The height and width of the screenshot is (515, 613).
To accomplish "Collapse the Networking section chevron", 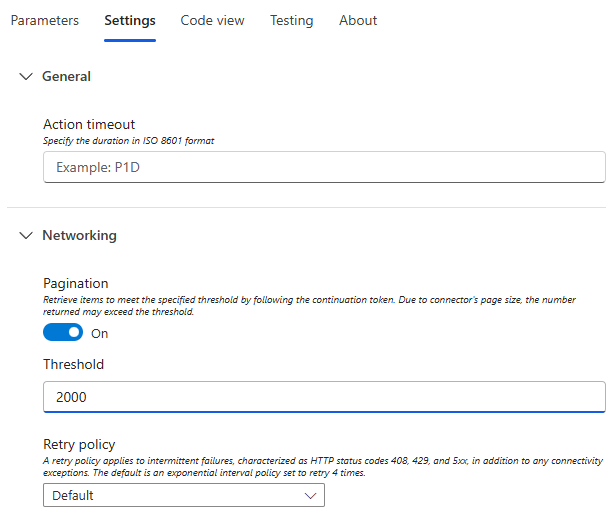I will point(26,236).
